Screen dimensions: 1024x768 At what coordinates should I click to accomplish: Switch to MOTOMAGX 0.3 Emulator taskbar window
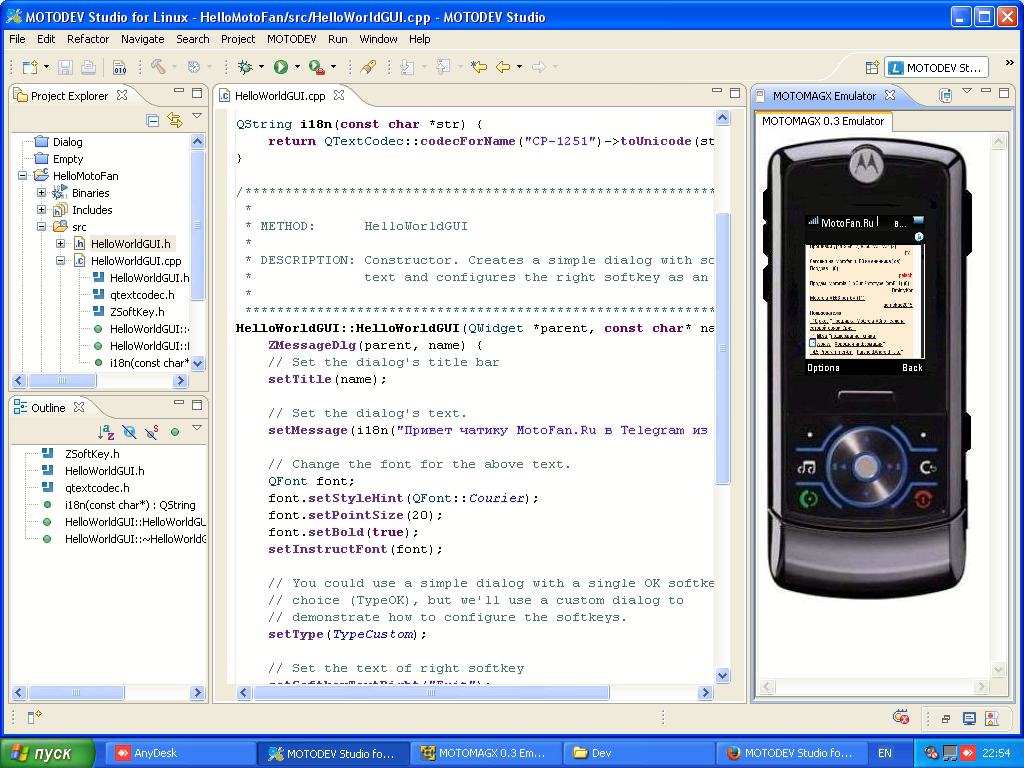click(x=487, y=754)
